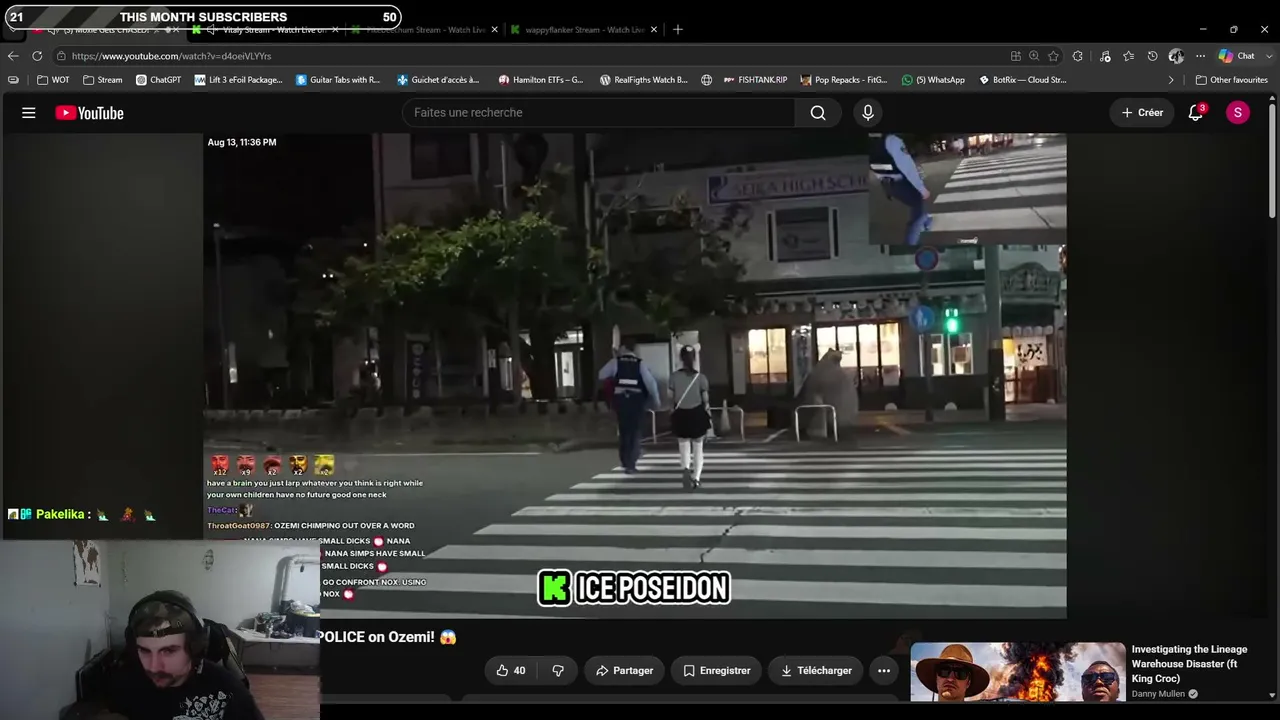Show more bookmarks with the chevron

click(1171, 80)
